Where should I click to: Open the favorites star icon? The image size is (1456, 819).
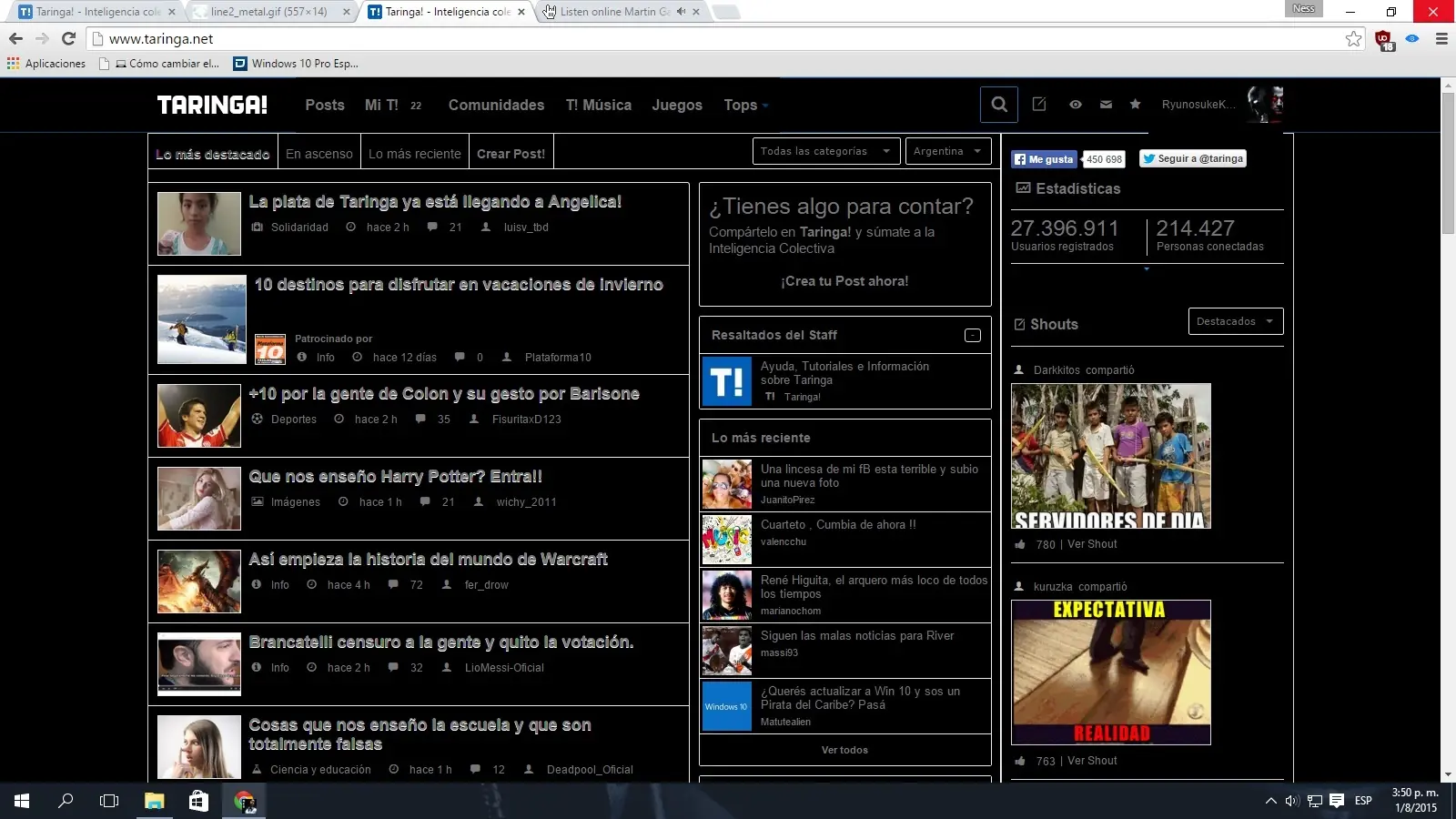(x=1135, y=105)
